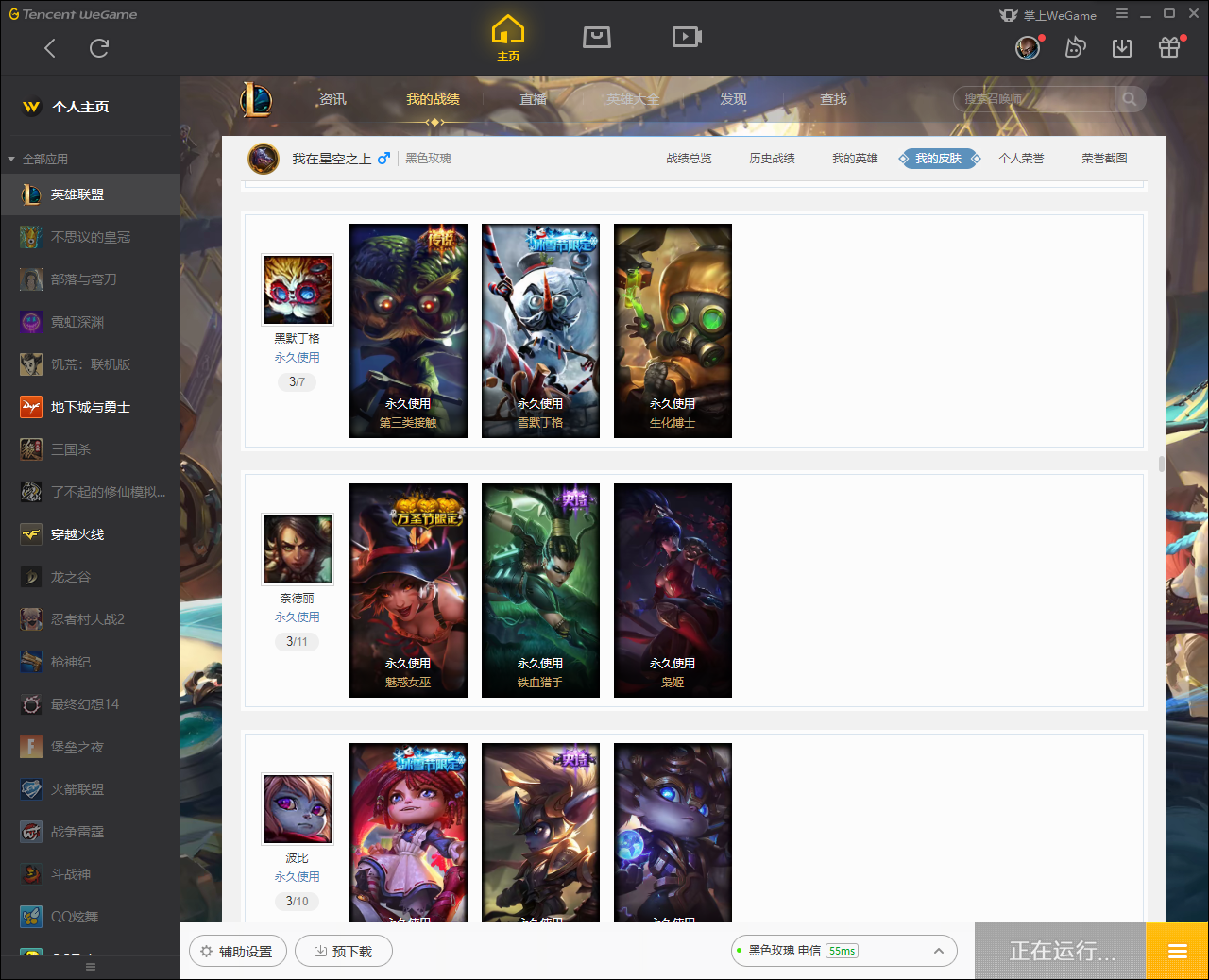Screen dimensions: 1209x980
Task: Open the user avatar in the top right
Action: (1028, 48)
